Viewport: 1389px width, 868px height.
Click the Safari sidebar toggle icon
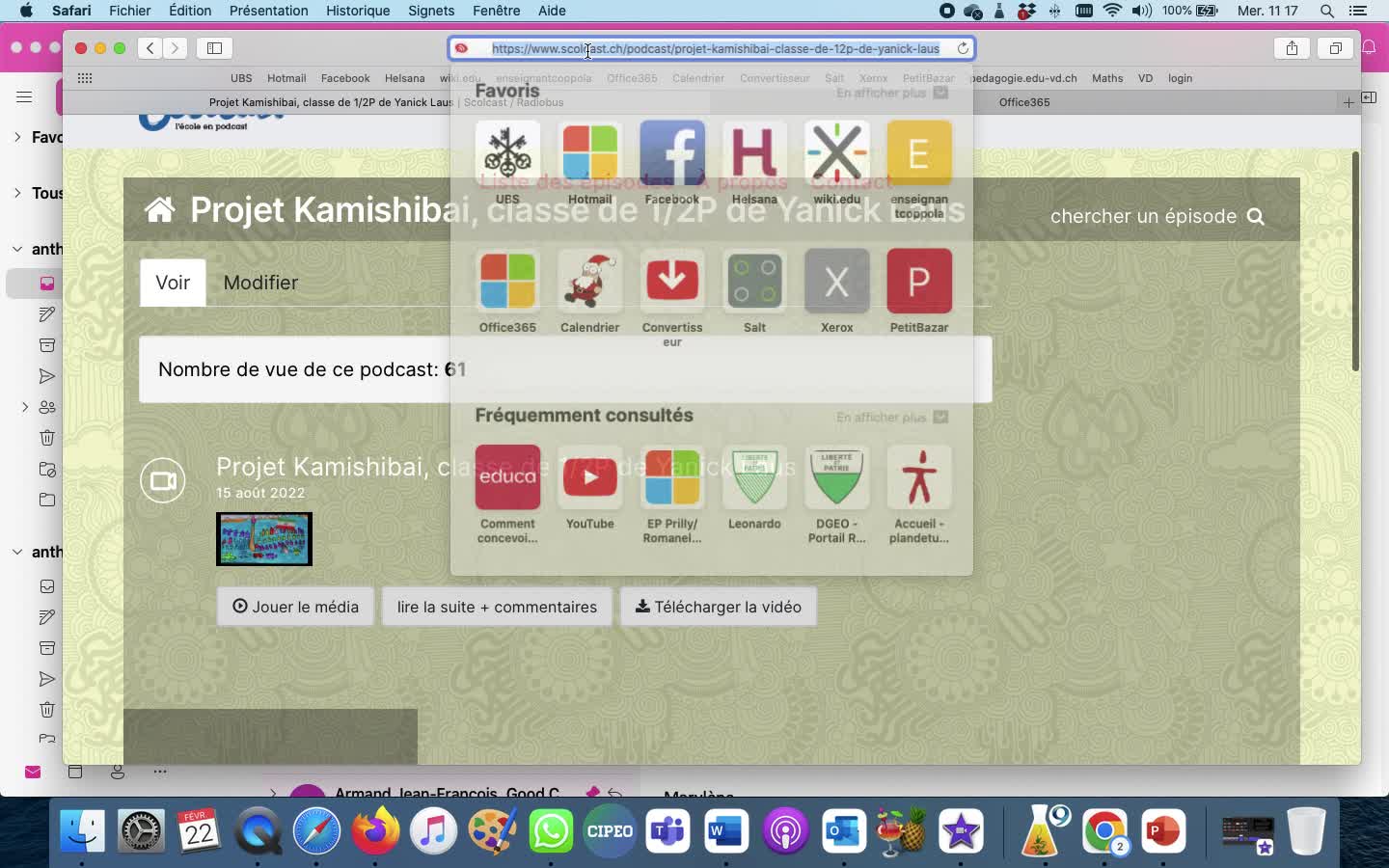pyautogui.click(x=214, y=48)
